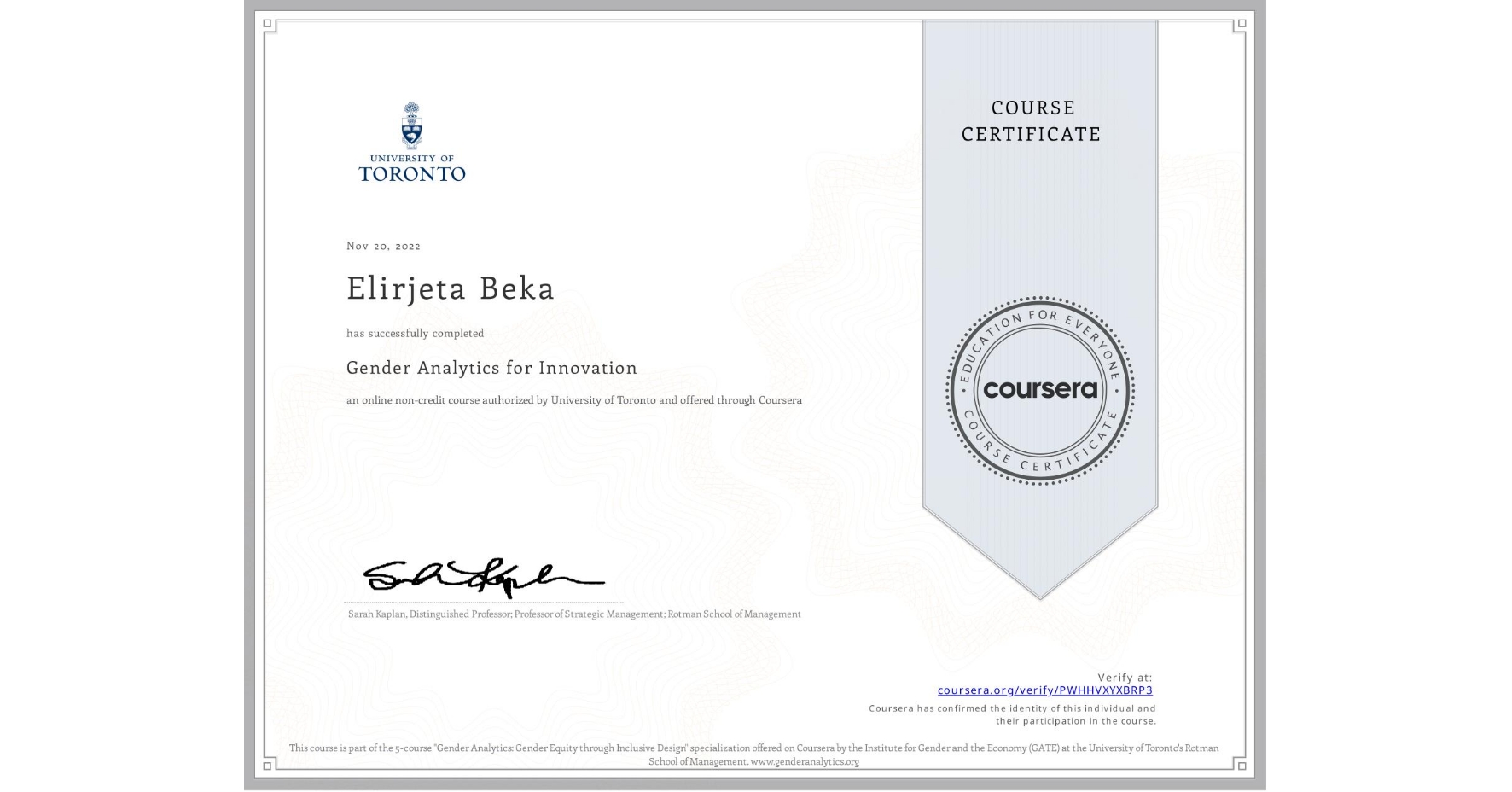Click the coursera wordmark inside the seal
Image resolution: width=1512 pixels, height=792 pixels.
click(1041, 391)
